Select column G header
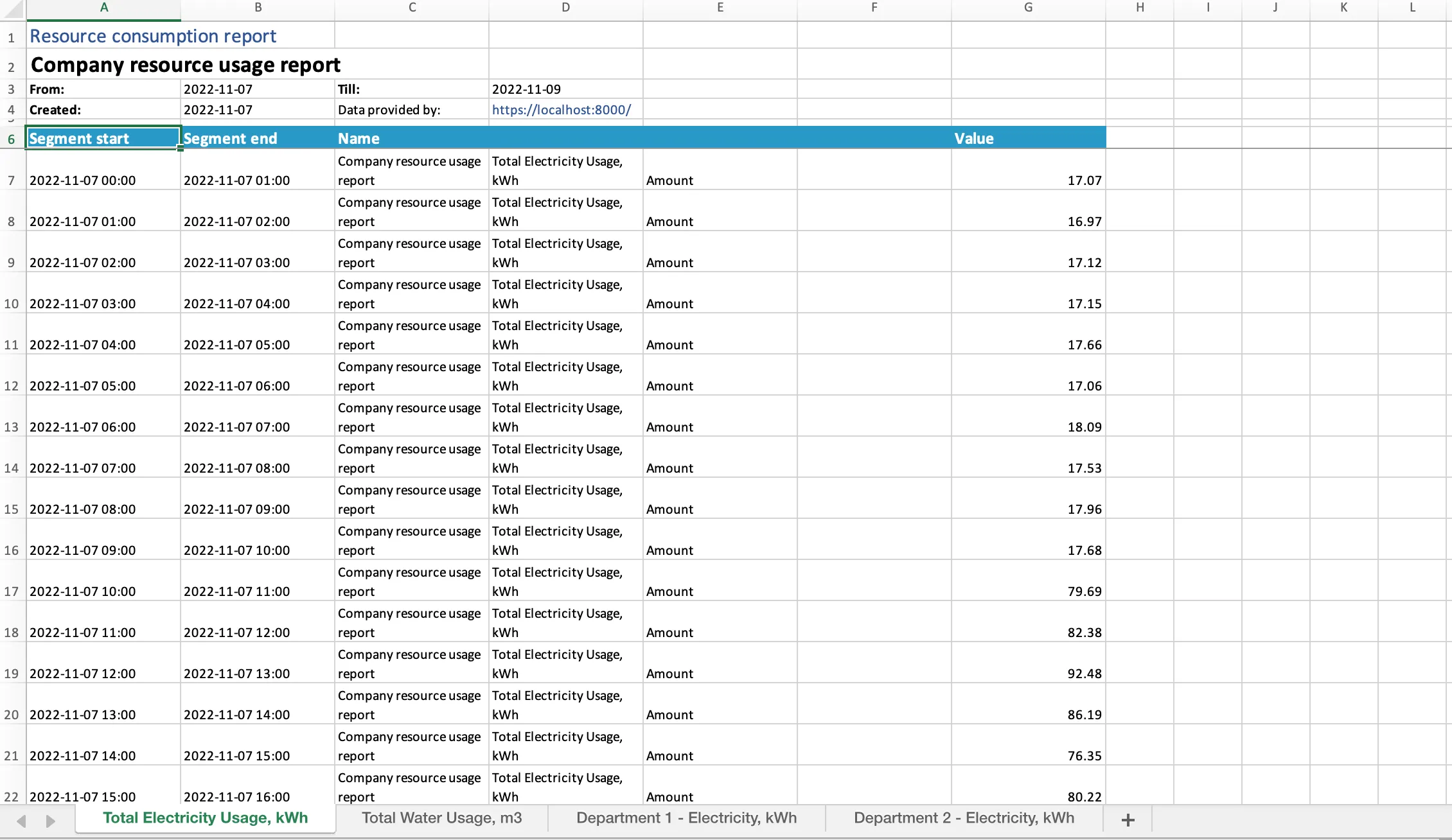 coord(1029,8)
